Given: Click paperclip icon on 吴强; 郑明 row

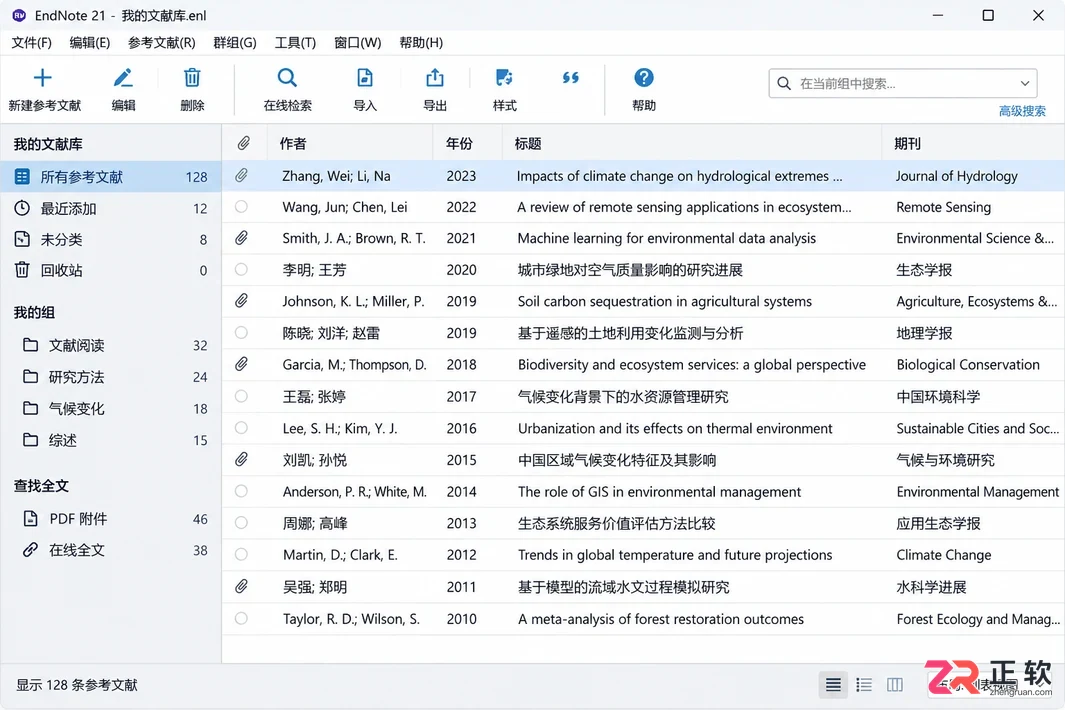Looking at the screenshot, I should point(241,587).
